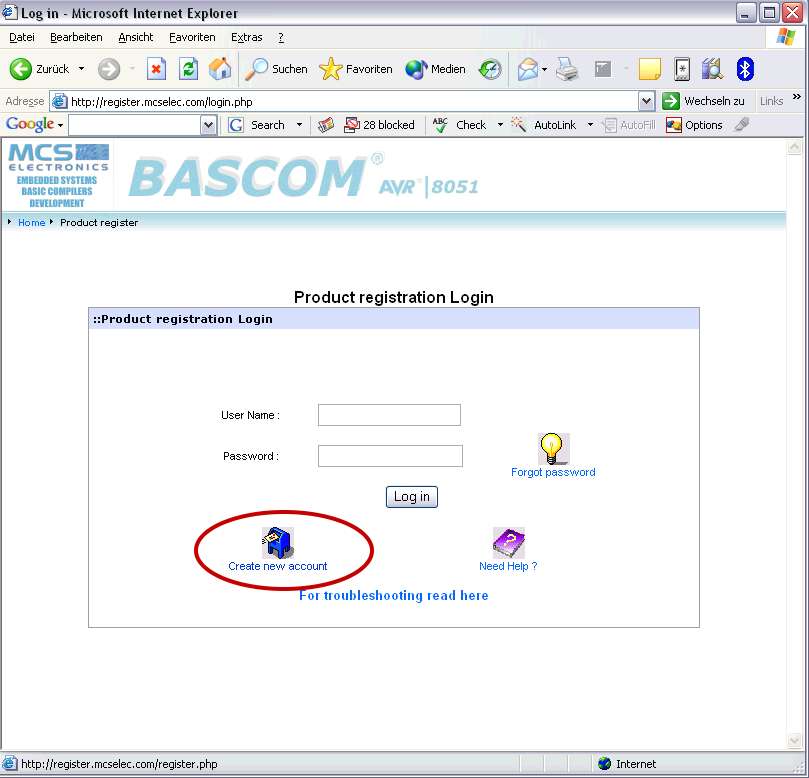This screenshot has width=809, height=778.
Task: Click the lightbulb Forgot password icon
Action: 553,448
